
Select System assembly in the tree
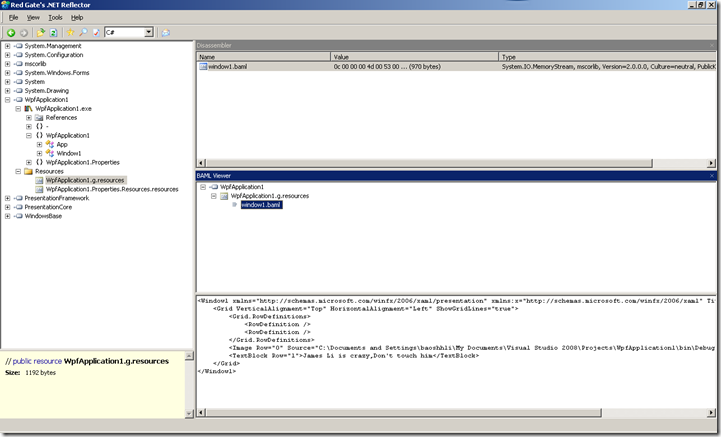pos(34,82)
